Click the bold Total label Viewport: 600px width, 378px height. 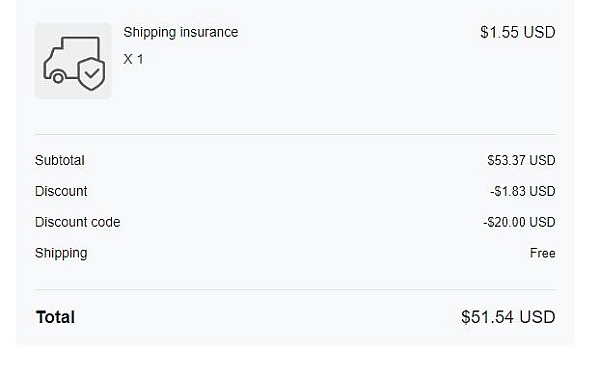pos(55,317)
